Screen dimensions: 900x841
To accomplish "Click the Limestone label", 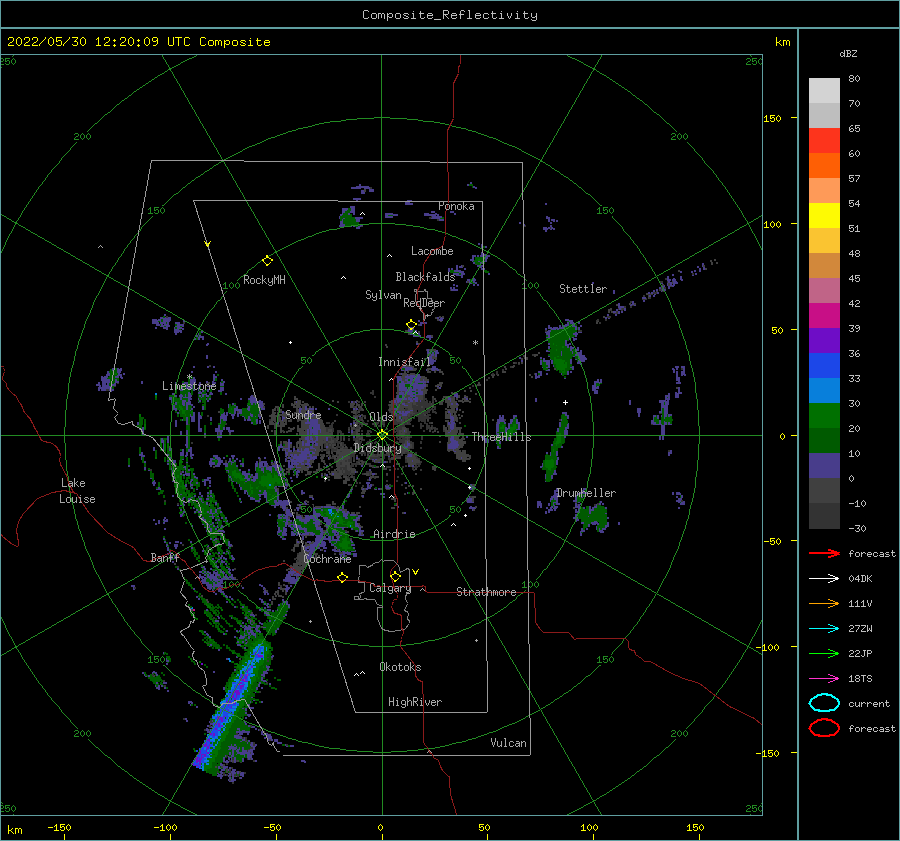I will pos(189,386).
